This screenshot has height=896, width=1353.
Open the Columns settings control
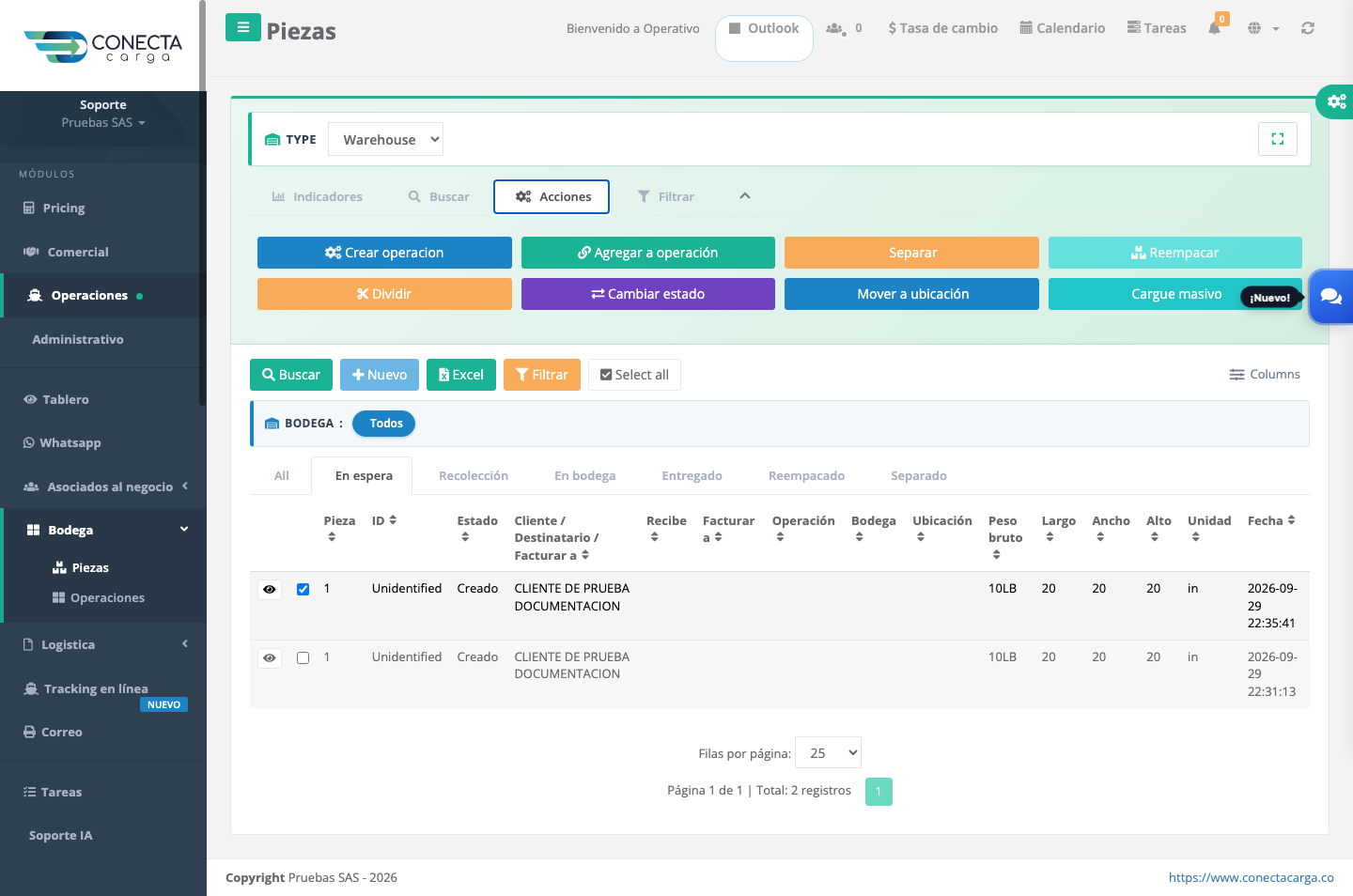(1265, 374)
